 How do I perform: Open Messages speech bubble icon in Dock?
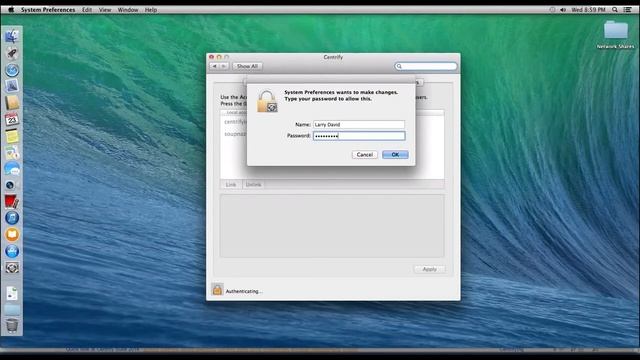[12, 169]
